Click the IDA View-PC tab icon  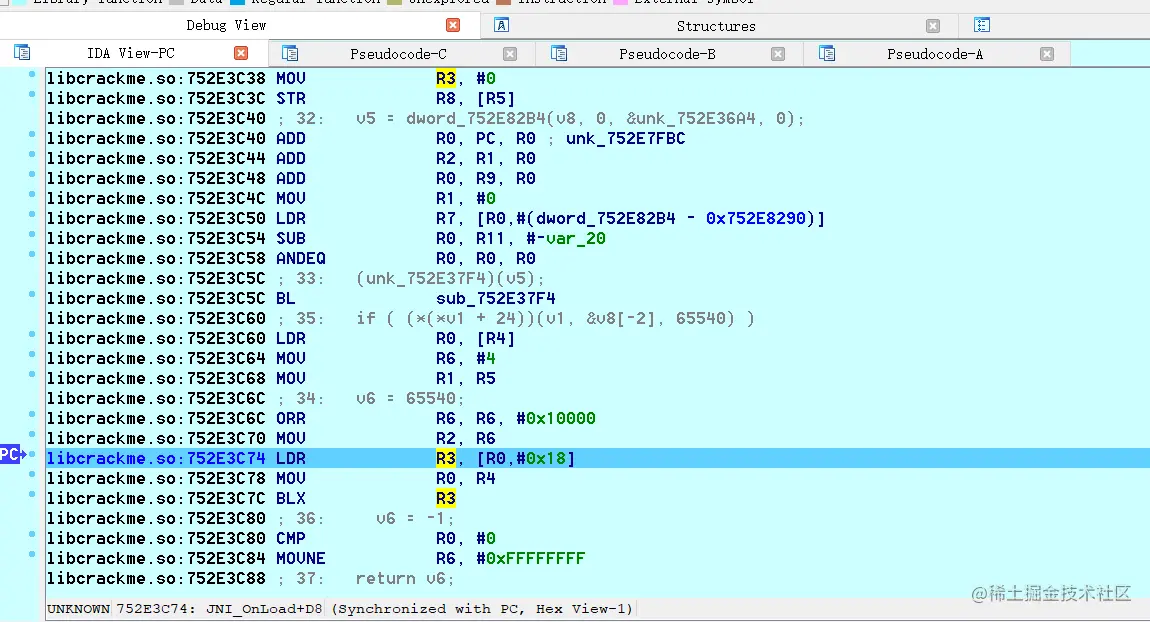pos(22,53)
